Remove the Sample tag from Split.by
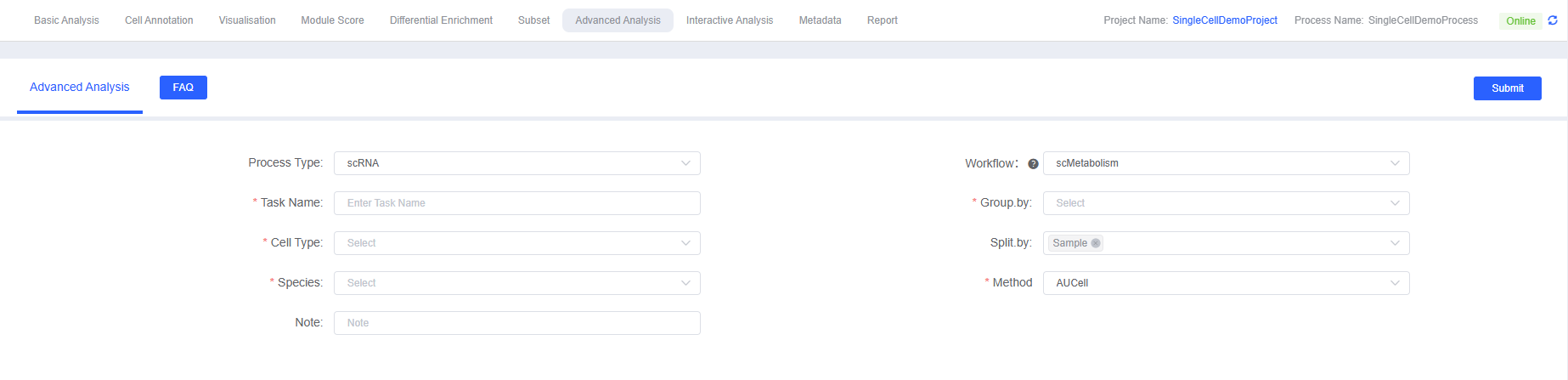The width and height of the screenshot is (1568, 380). tap(1096, 243)
